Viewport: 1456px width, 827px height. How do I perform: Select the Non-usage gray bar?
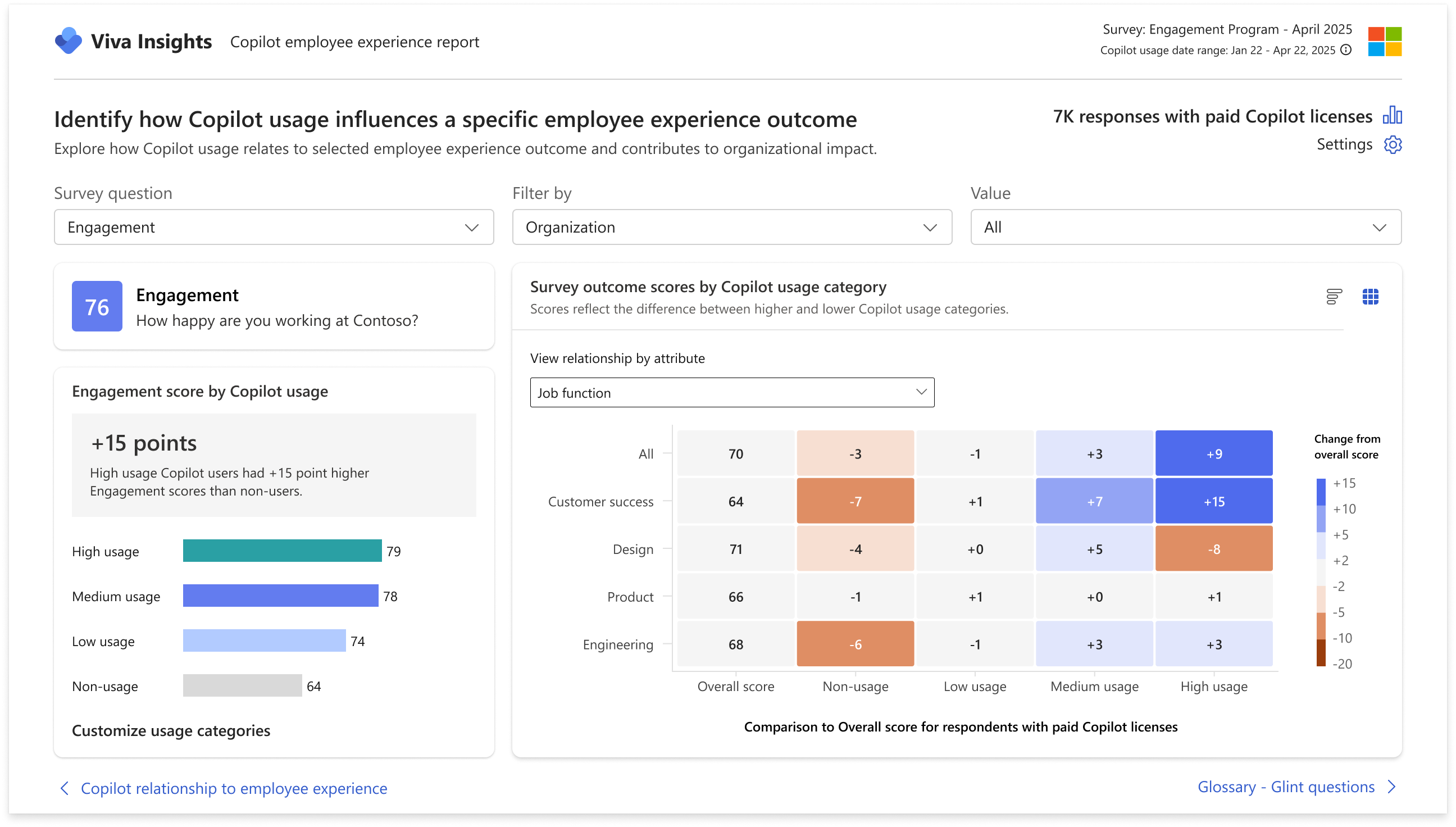click(243, 685)
